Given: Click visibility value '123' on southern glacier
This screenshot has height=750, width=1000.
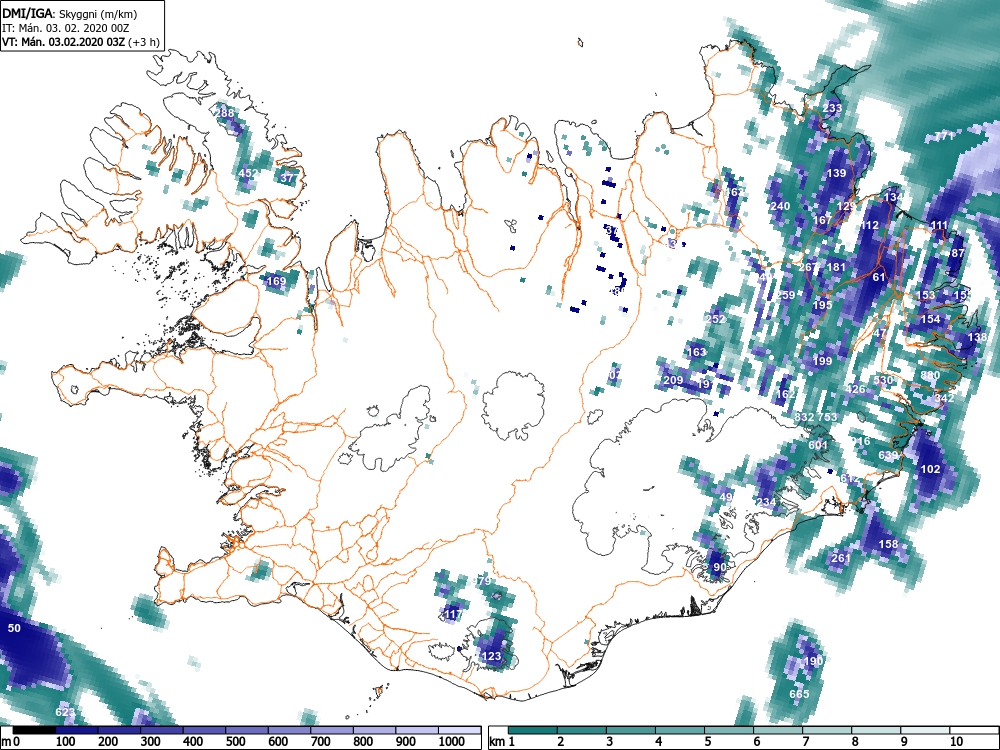Looking at the screenshot, I should [491, 656].
